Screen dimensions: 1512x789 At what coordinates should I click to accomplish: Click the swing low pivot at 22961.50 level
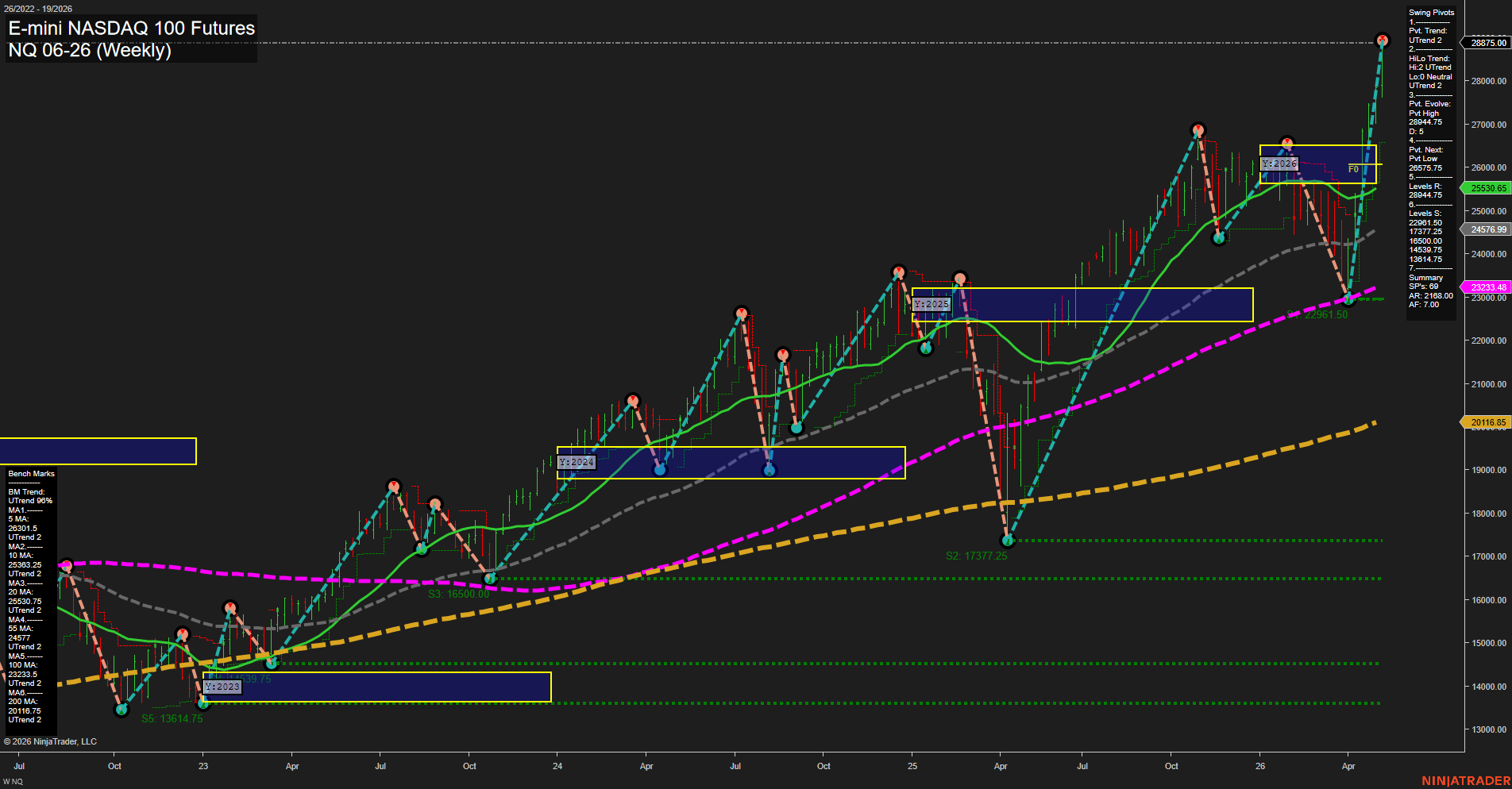click(x=1348, y=298)
